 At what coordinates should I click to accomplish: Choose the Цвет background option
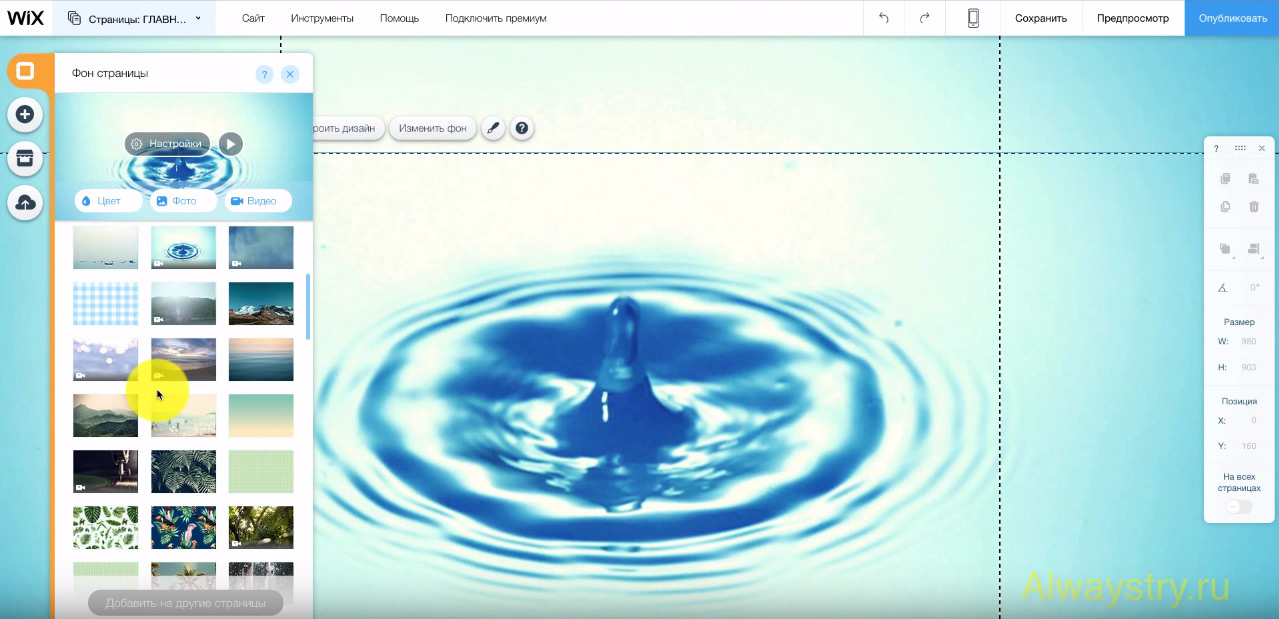[108, 201]
